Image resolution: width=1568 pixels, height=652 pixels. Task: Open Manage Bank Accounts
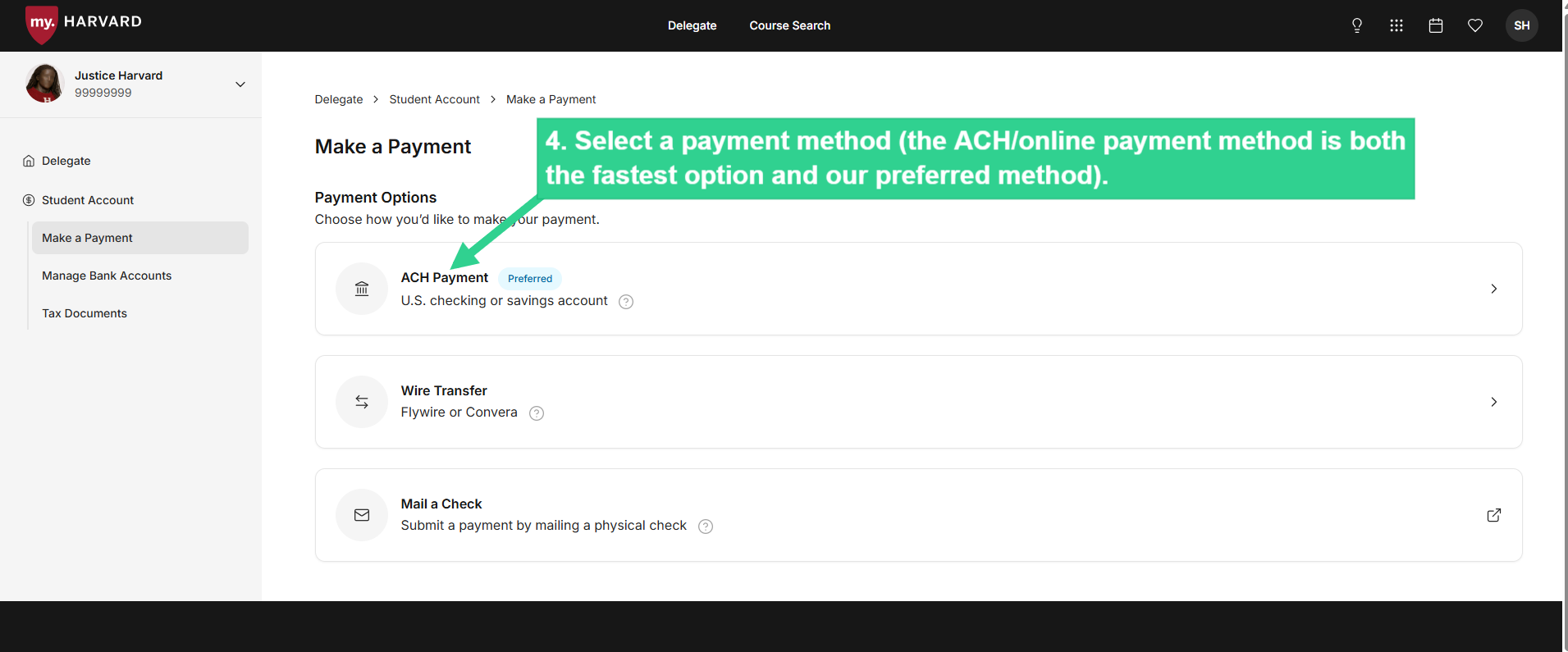(107, 276)
